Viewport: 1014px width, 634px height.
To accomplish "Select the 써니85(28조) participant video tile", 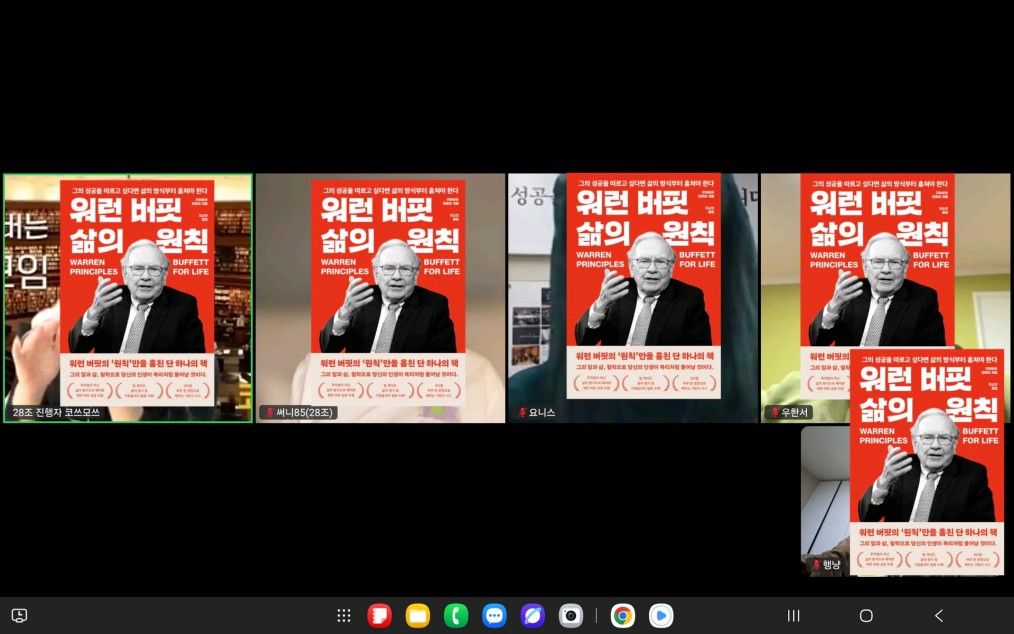I will pyautogui.click(x=380, y=298).
